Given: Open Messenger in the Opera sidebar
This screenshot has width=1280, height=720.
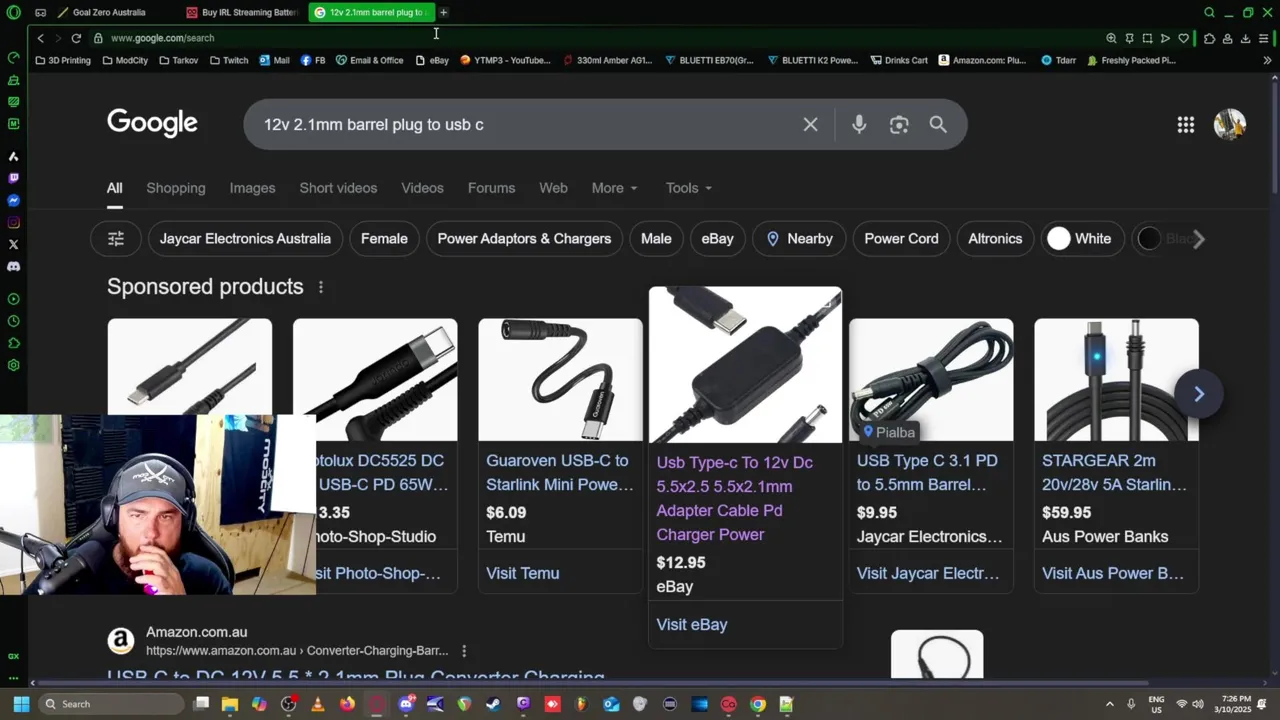Looking at the screenshot, I should point(13,200).
